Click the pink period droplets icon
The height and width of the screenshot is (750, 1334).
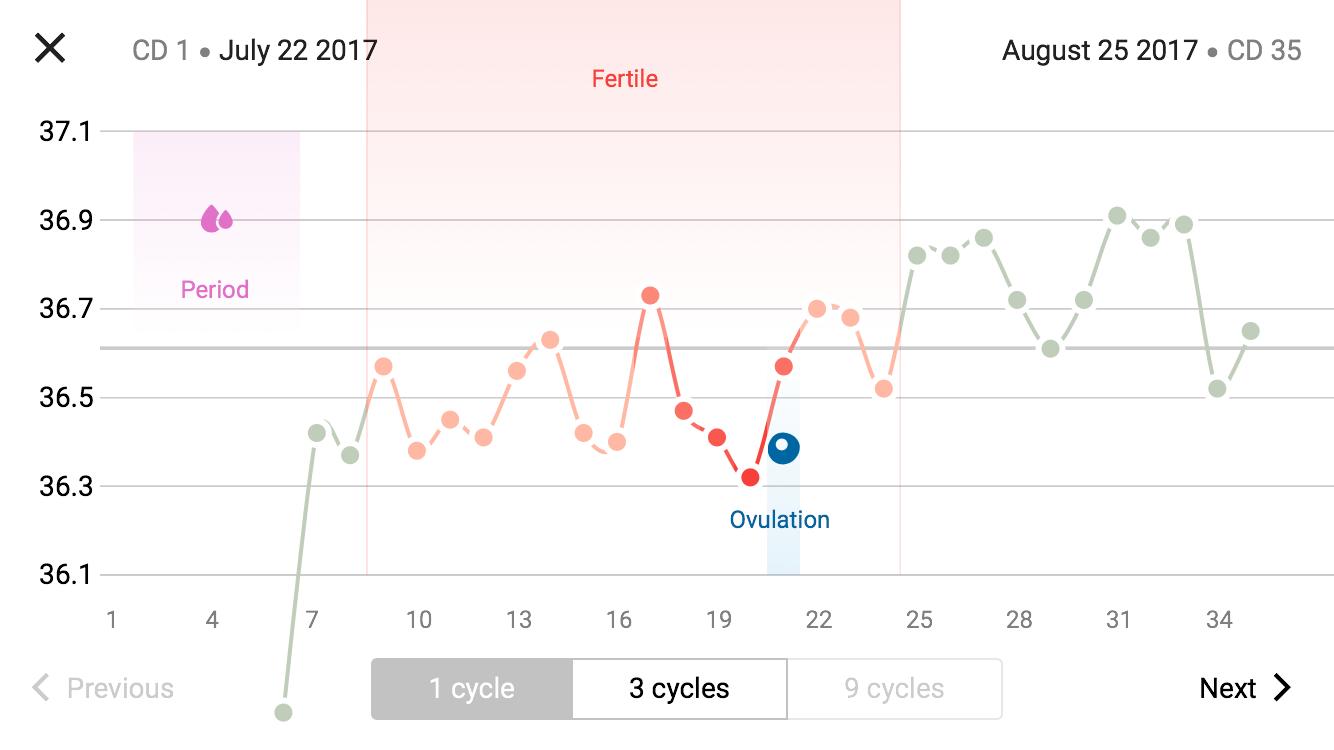[x=216, y=219]
